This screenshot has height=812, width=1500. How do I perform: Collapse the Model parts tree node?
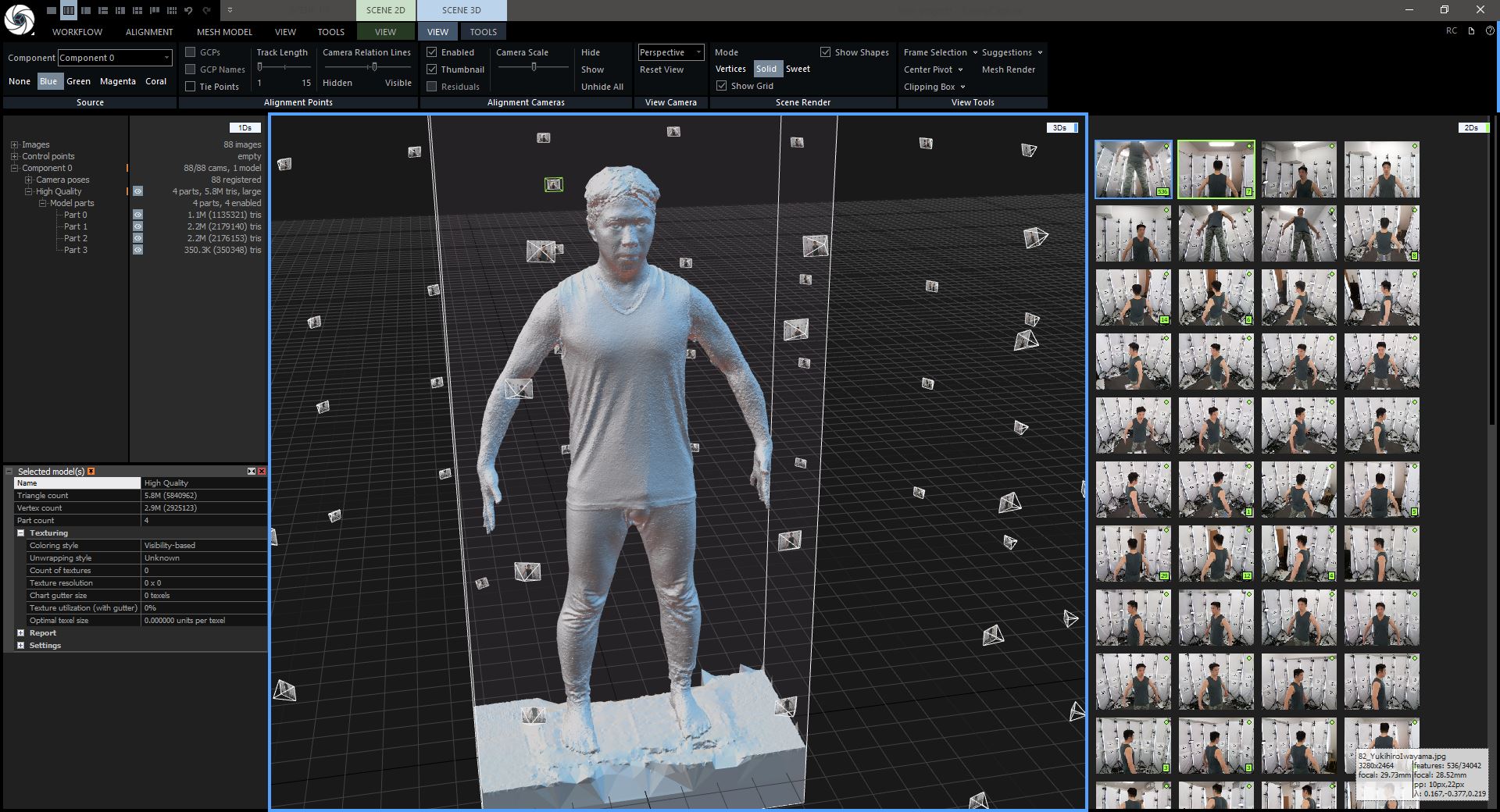[42, 203]
